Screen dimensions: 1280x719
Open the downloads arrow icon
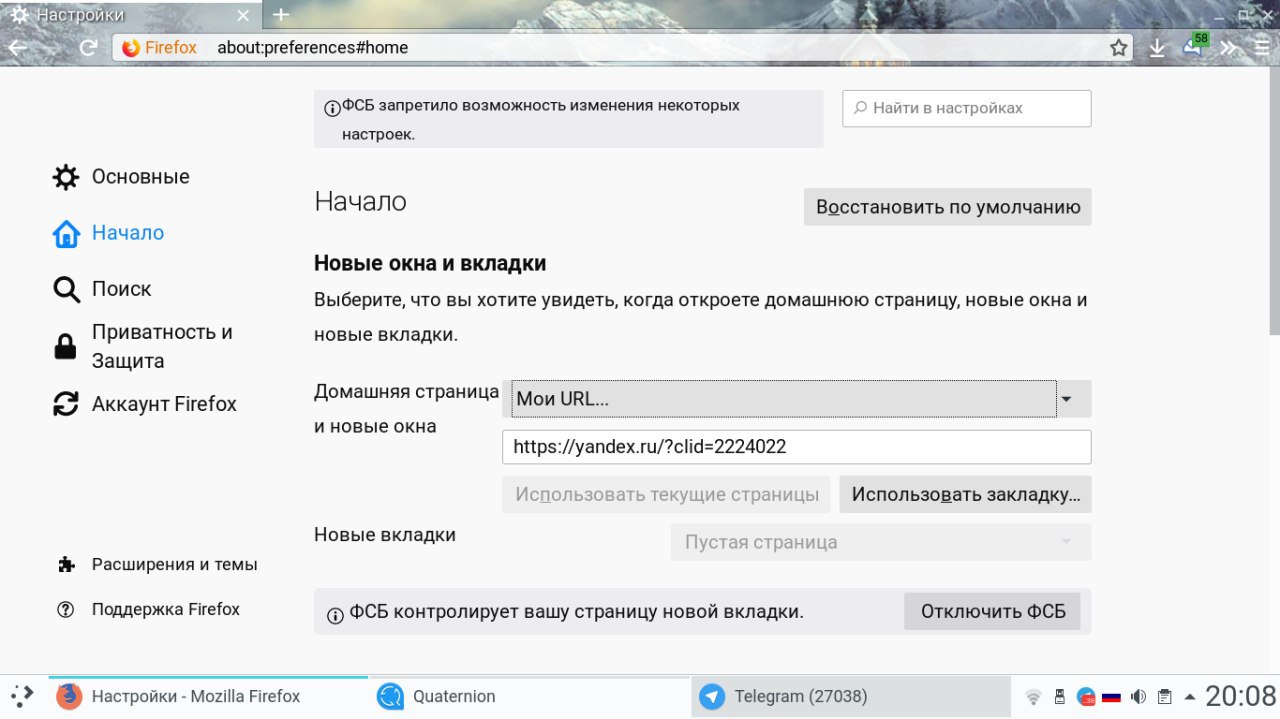(1157, 48)
